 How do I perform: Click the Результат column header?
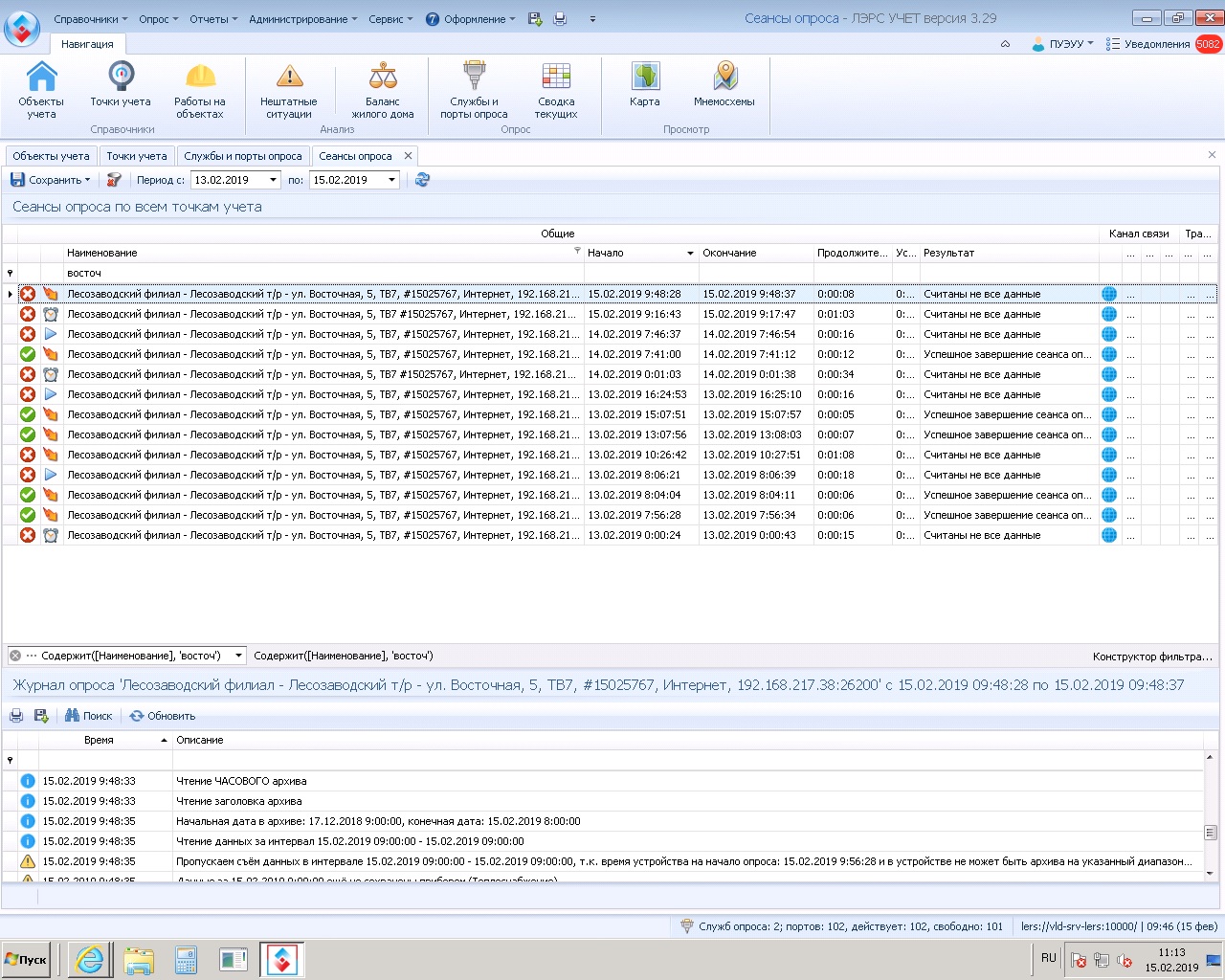pyautogui.click(x=1009, y=253)
